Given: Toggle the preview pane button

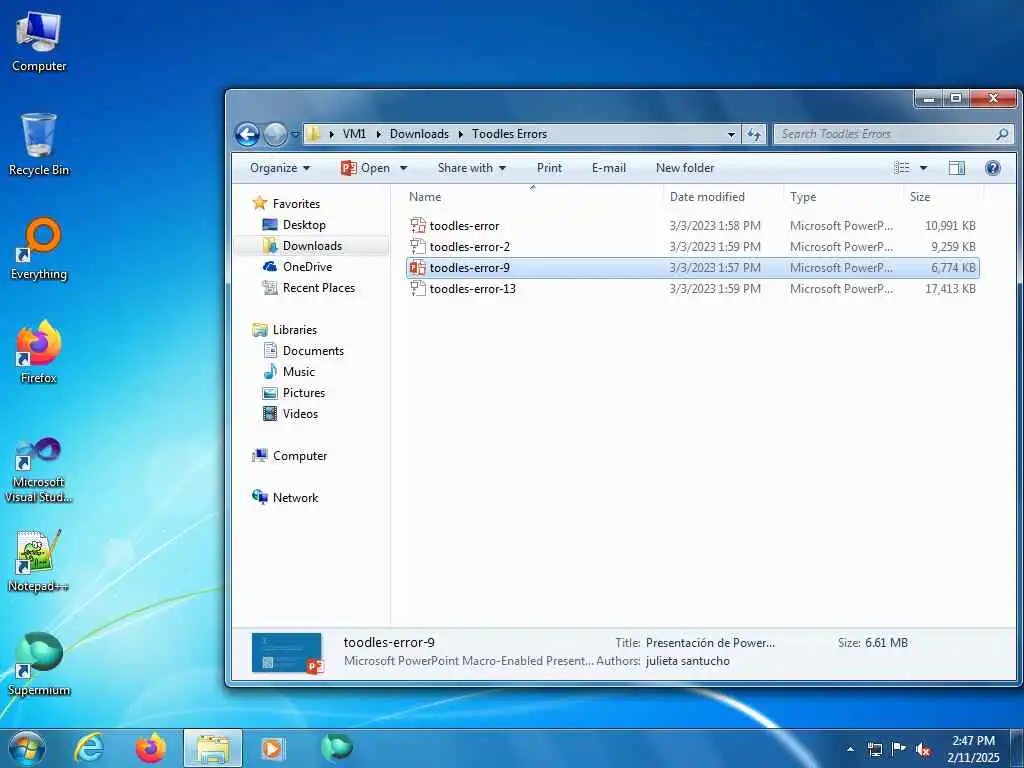Looking at the screenshot, I should [x=957, y=168].
